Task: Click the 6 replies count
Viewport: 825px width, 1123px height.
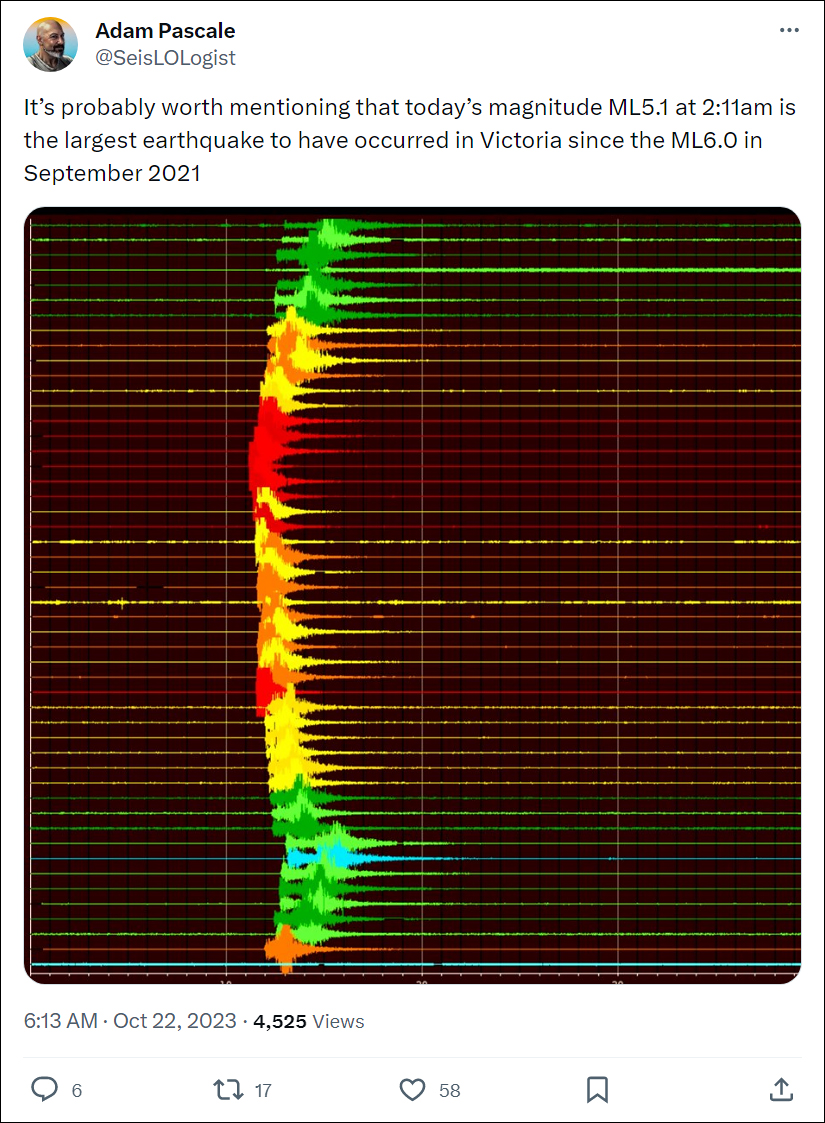Action: tap(77, 1090)
